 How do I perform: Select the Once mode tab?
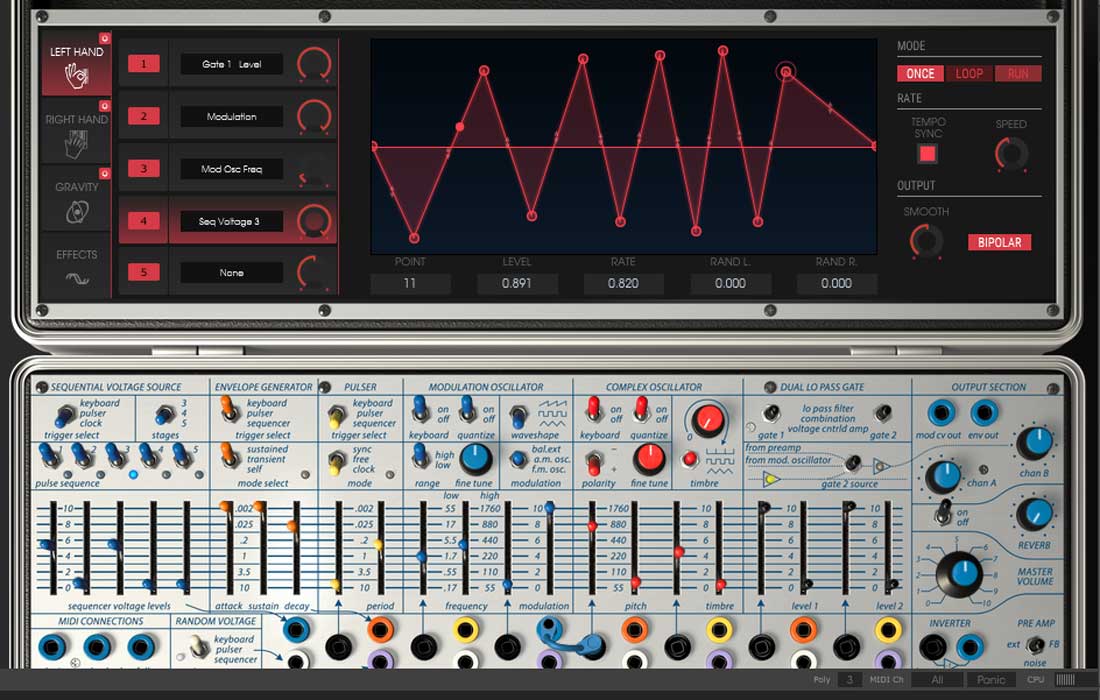click(x=920, y=74)
